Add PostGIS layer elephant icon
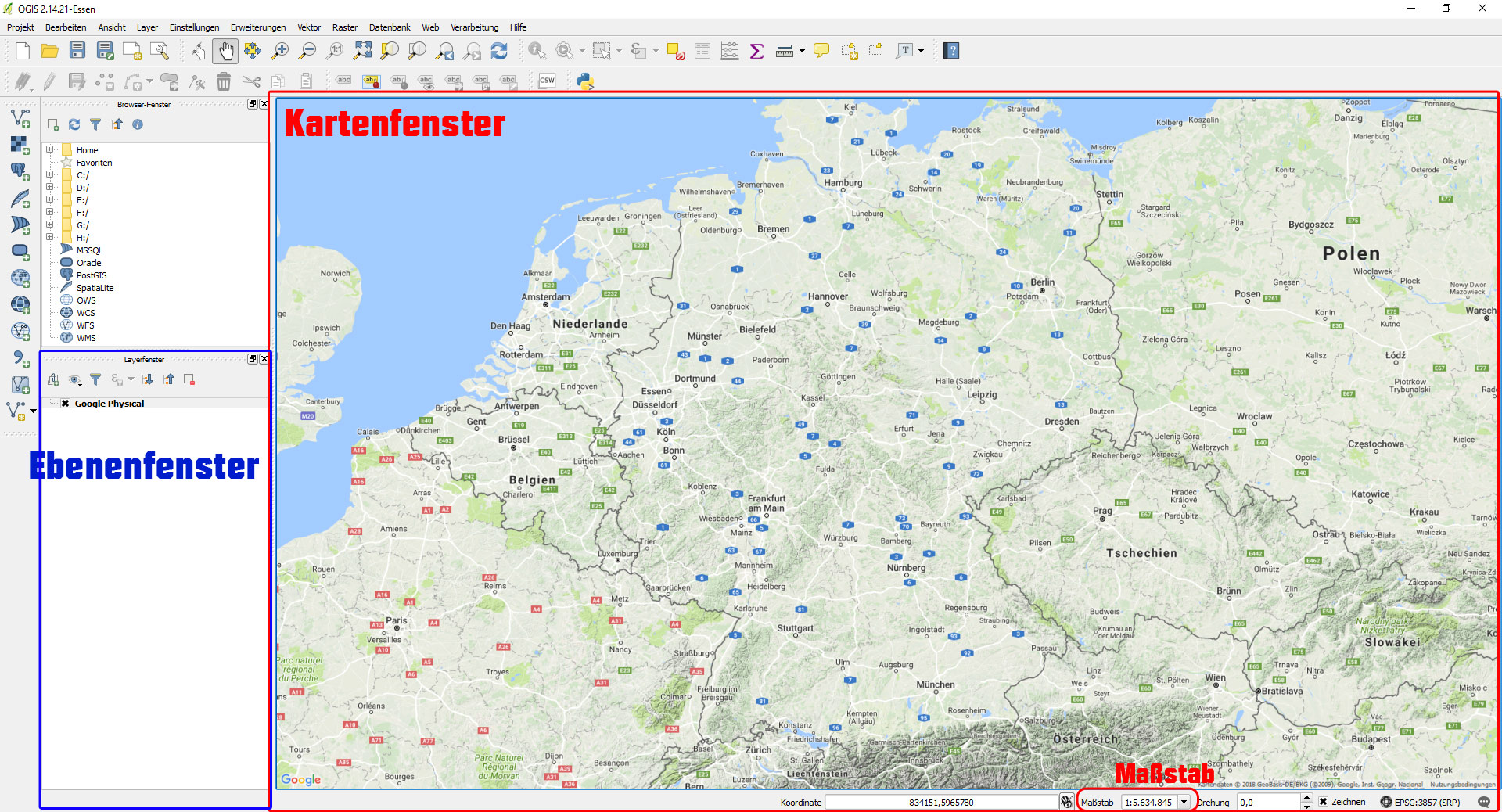This screenshot has width=1502, height=812. coord(20,171)
